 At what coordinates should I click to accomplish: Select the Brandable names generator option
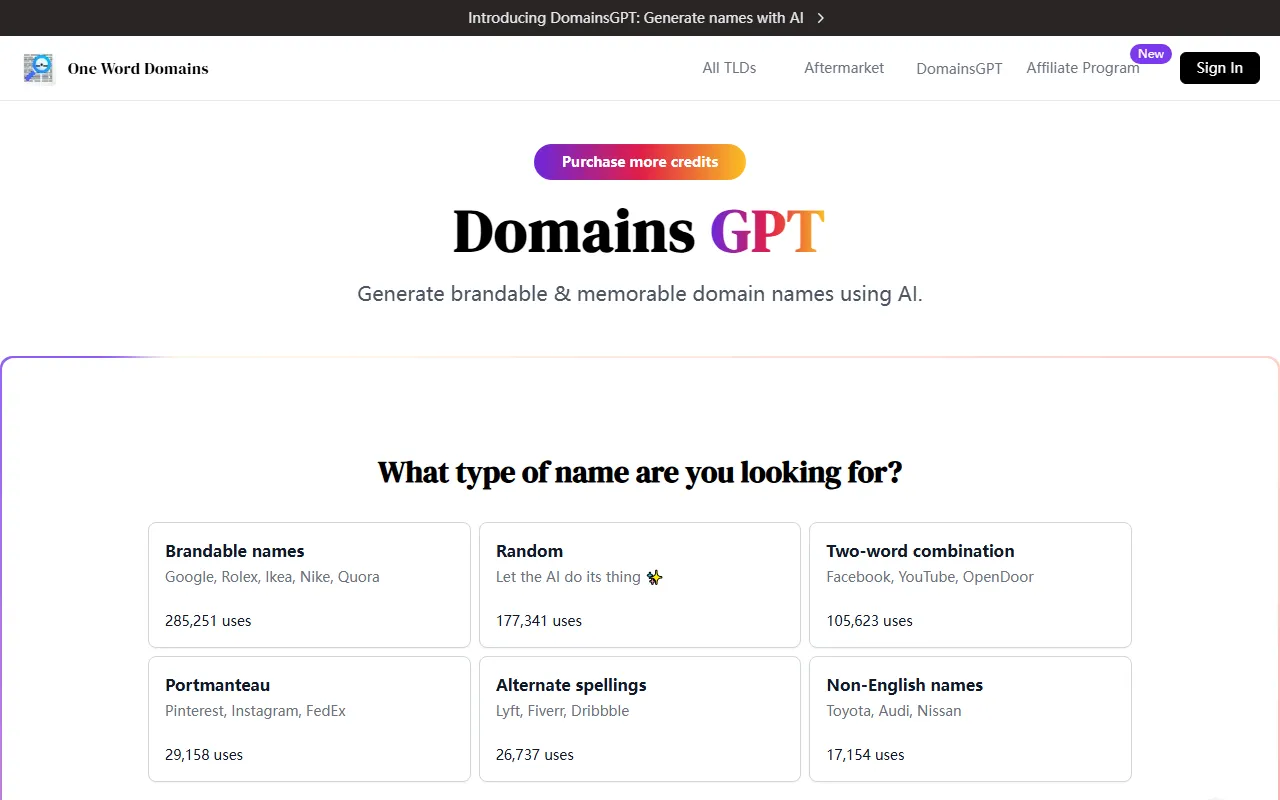click(x=309, y=585)
